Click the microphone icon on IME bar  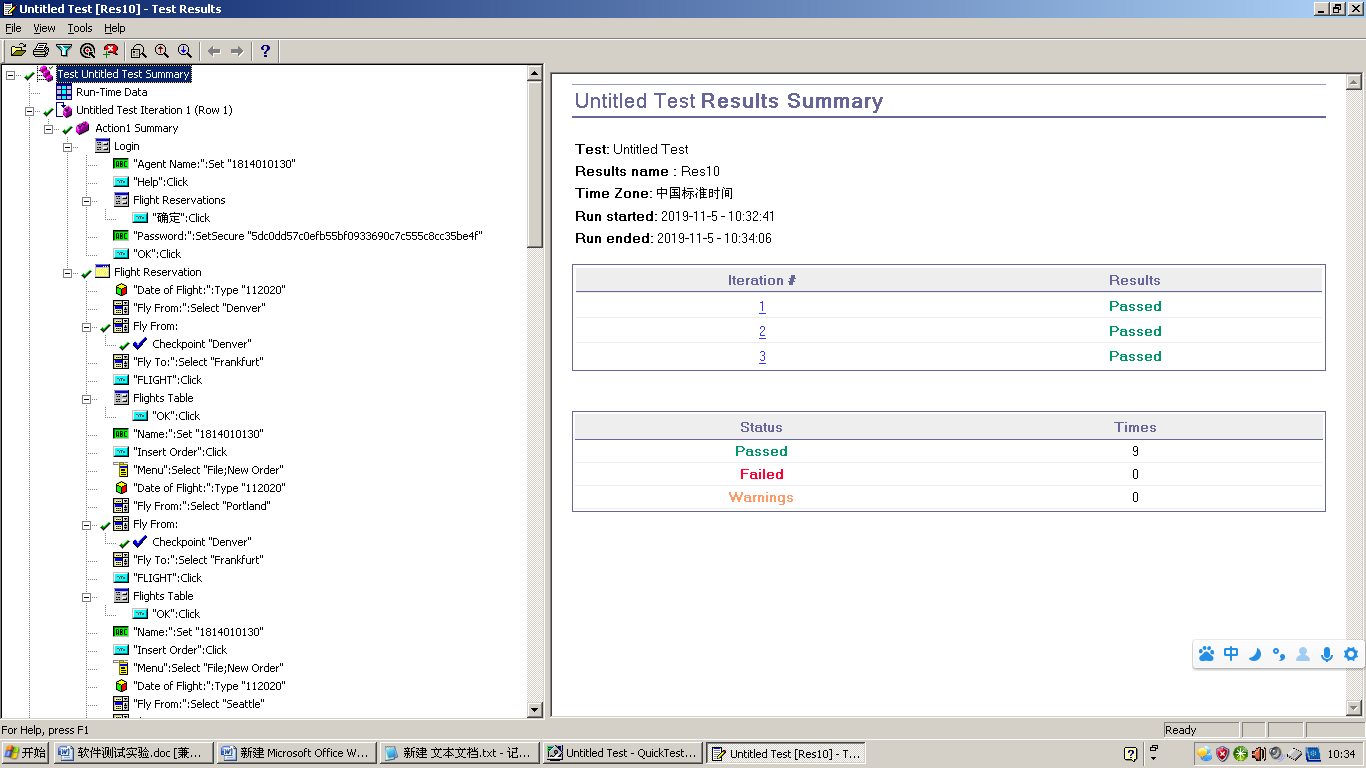(1327, 654)
